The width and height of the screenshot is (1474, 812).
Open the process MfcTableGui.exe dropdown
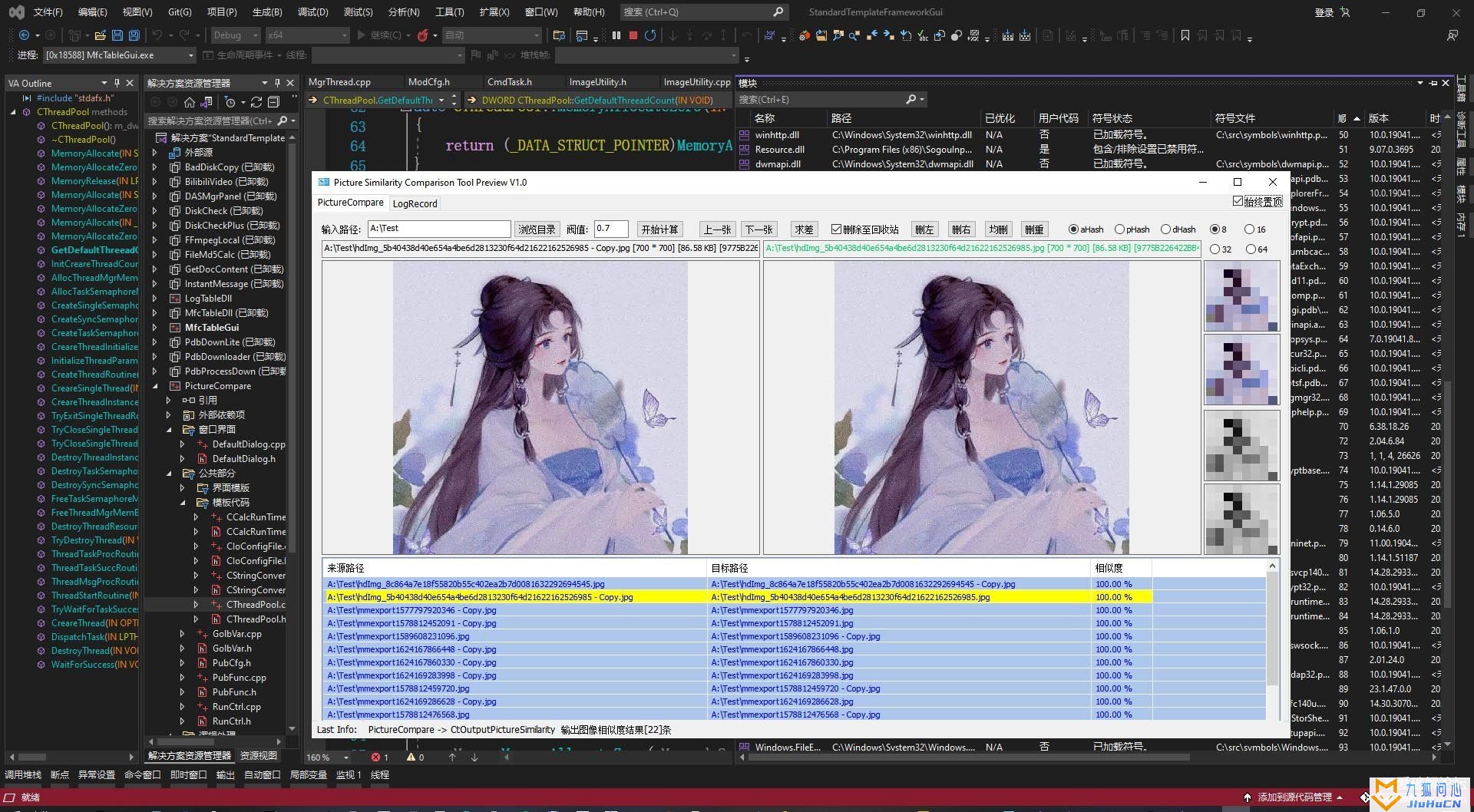pyautogui.click(x=119, y=55)
